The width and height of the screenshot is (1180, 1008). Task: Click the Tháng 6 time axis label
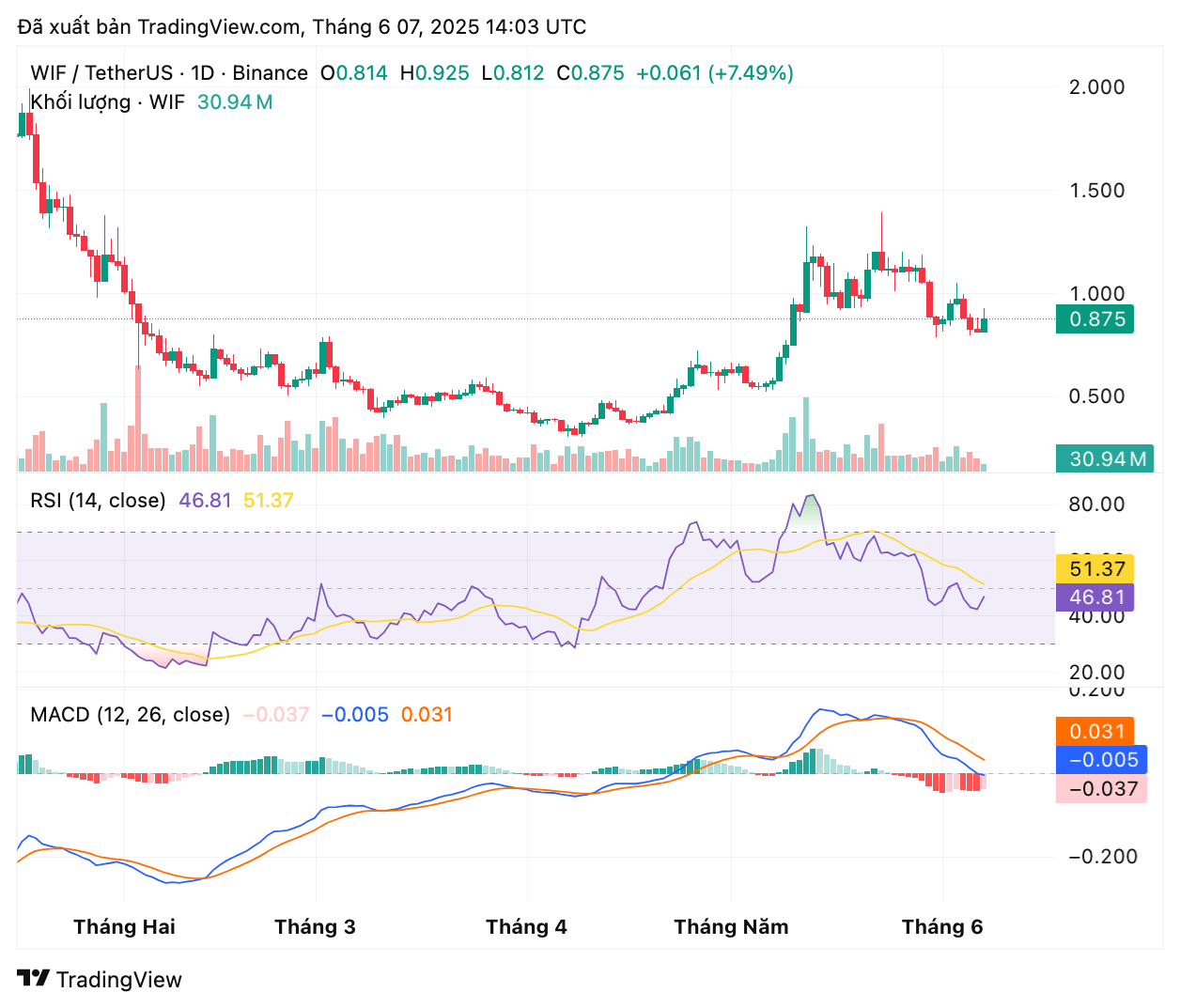tap(941, 927)
